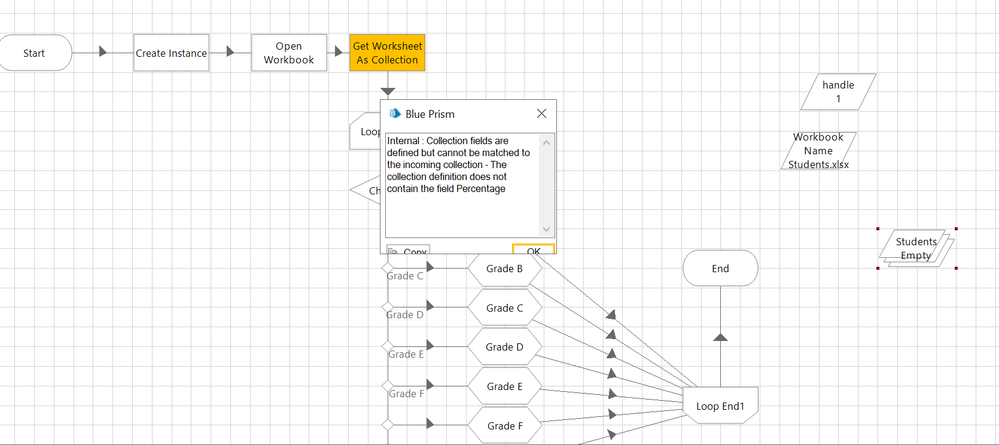Select the Grade E calculation stage

[505, 386]
